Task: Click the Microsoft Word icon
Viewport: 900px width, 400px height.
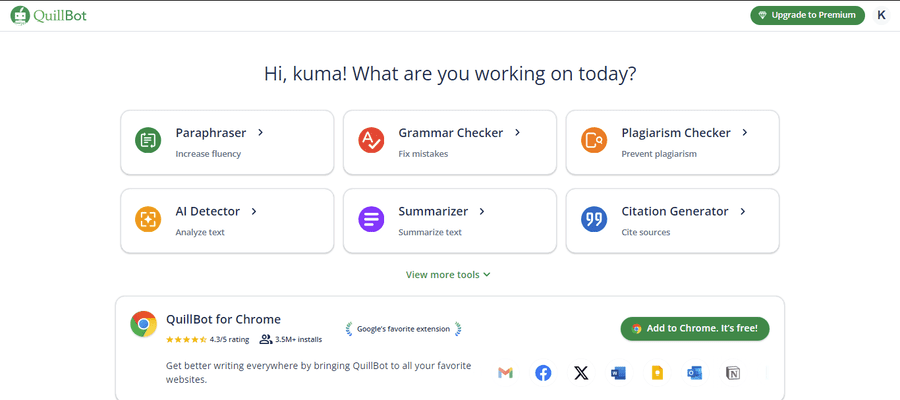Action: pyautogui.click(x=619, y=374)
